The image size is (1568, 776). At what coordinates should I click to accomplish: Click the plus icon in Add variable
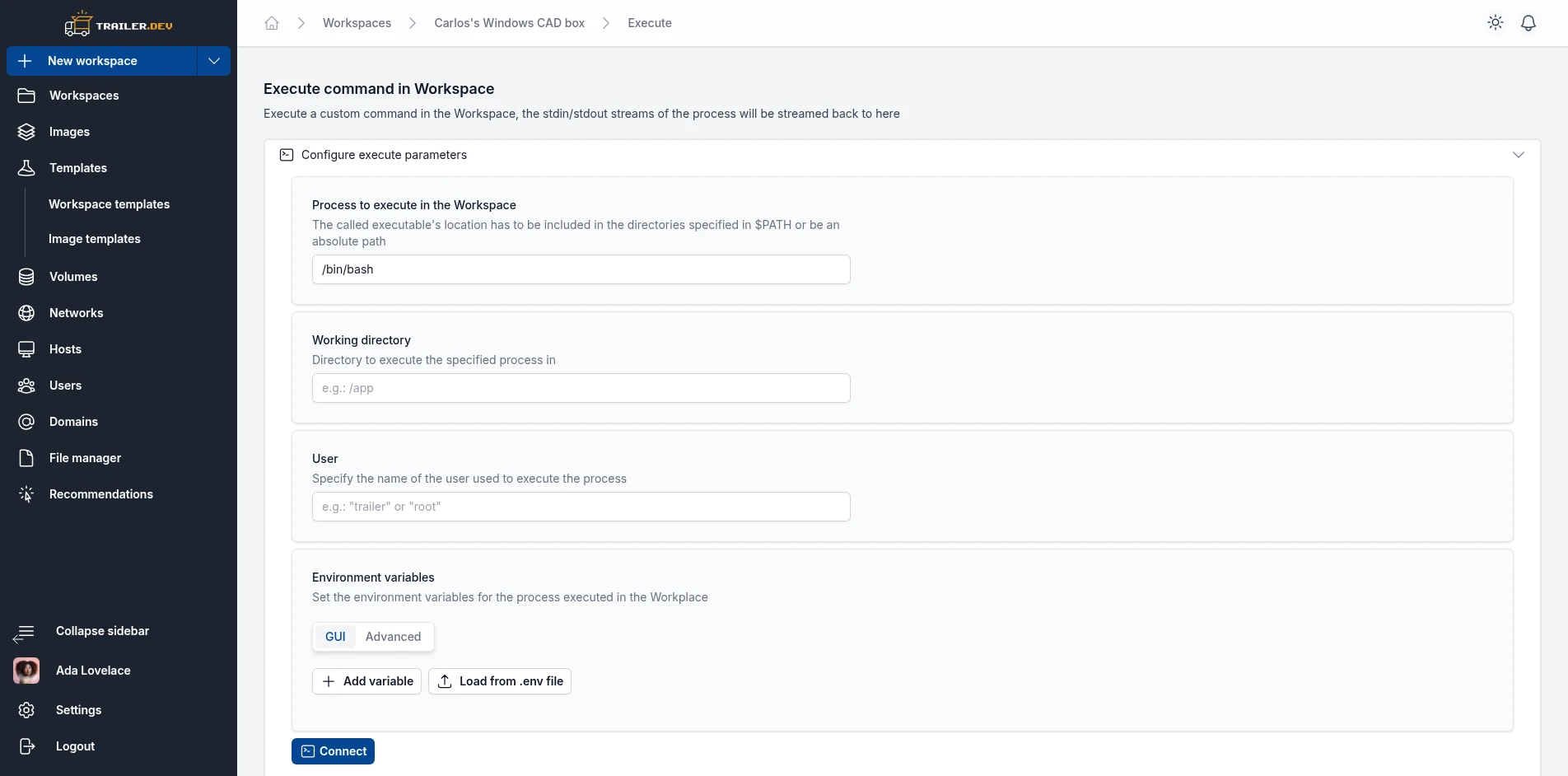point(329,681)
